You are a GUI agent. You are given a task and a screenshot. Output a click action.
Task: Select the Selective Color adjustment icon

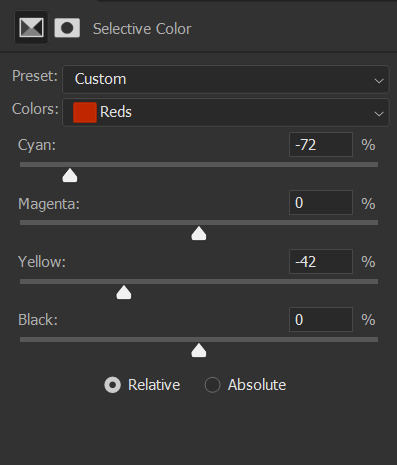click(31, 27)
